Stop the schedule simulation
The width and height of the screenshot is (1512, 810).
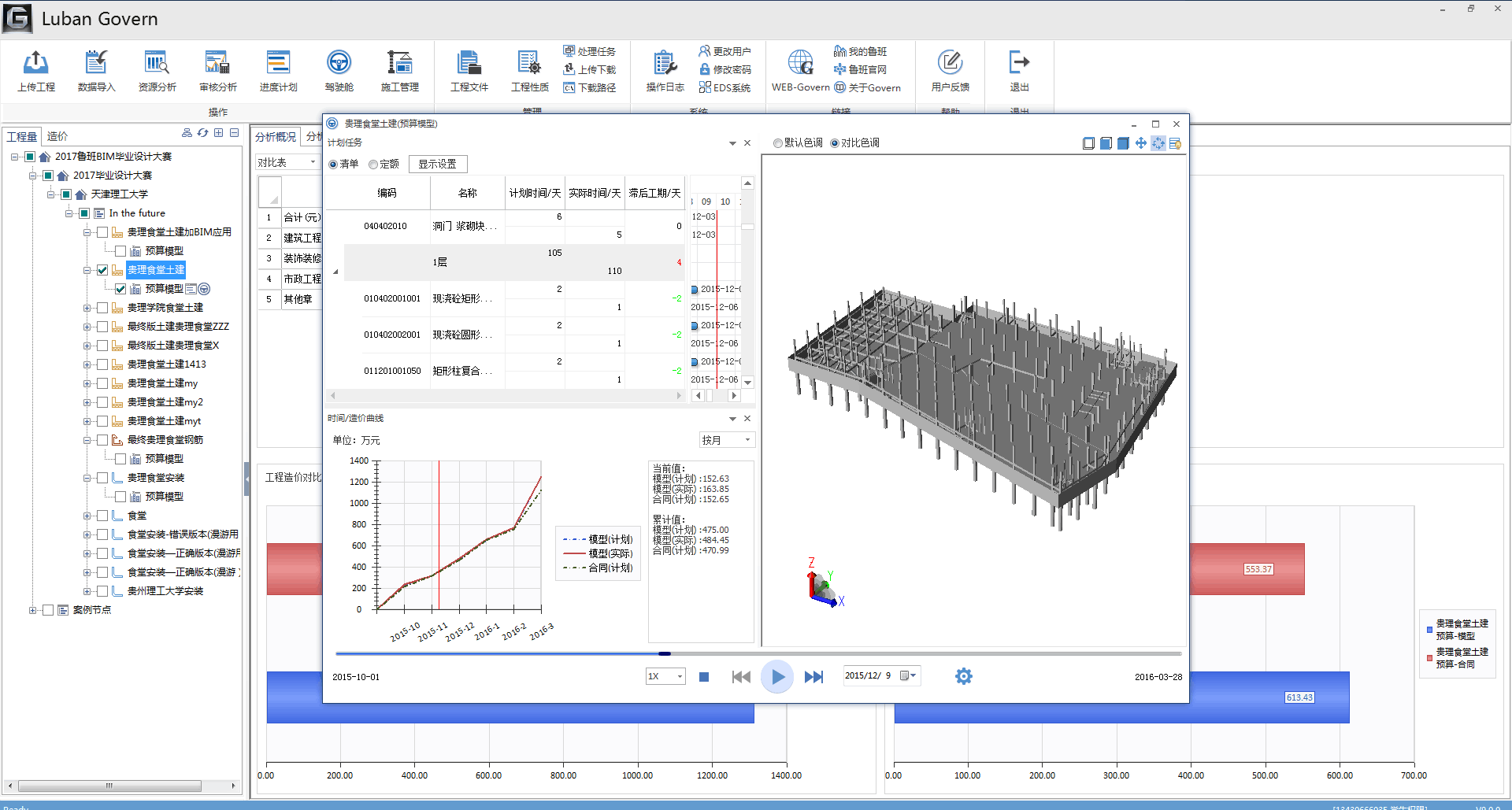[704, 676]
